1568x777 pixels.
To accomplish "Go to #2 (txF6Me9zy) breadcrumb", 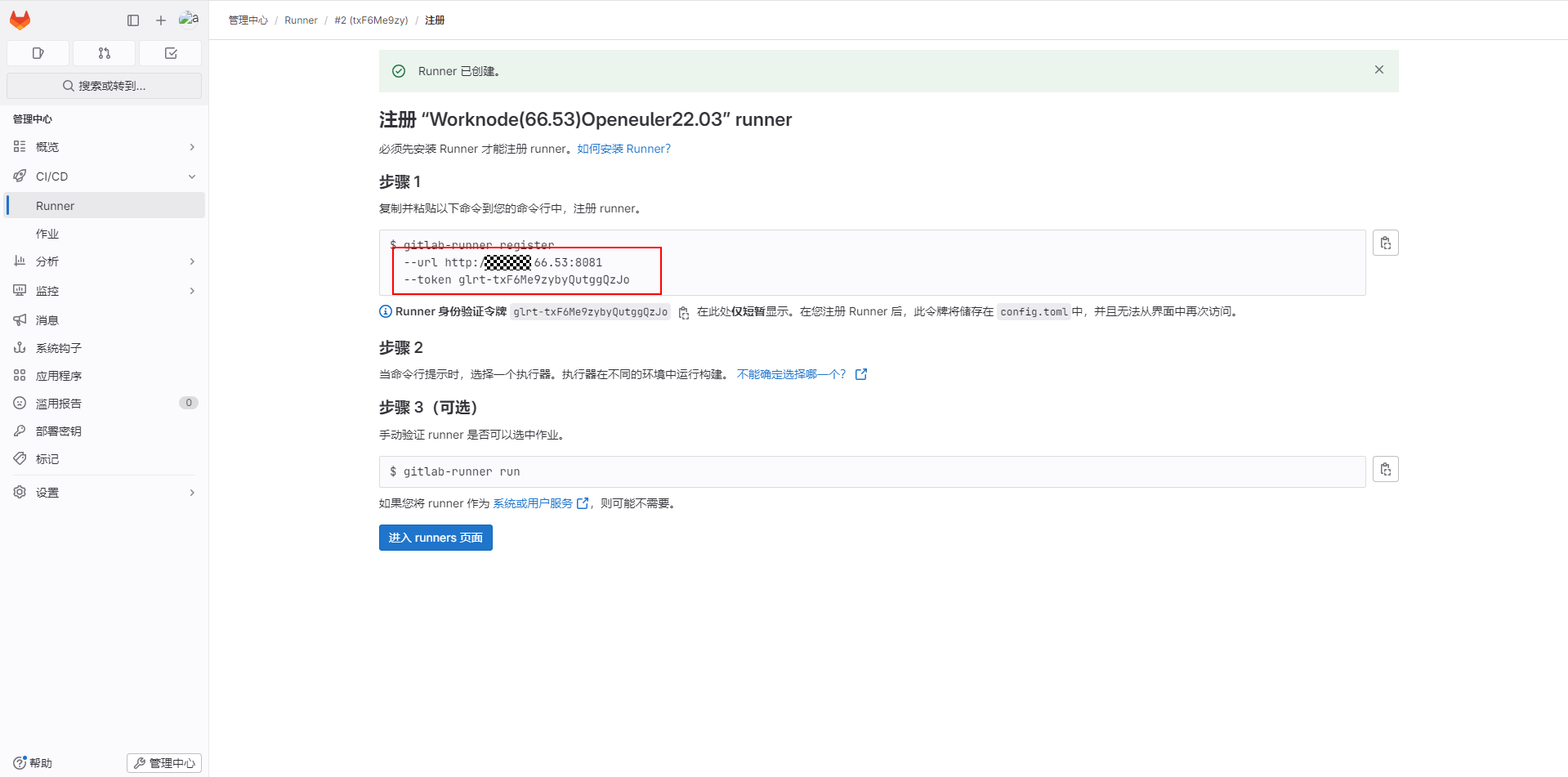I will (371, 20).
